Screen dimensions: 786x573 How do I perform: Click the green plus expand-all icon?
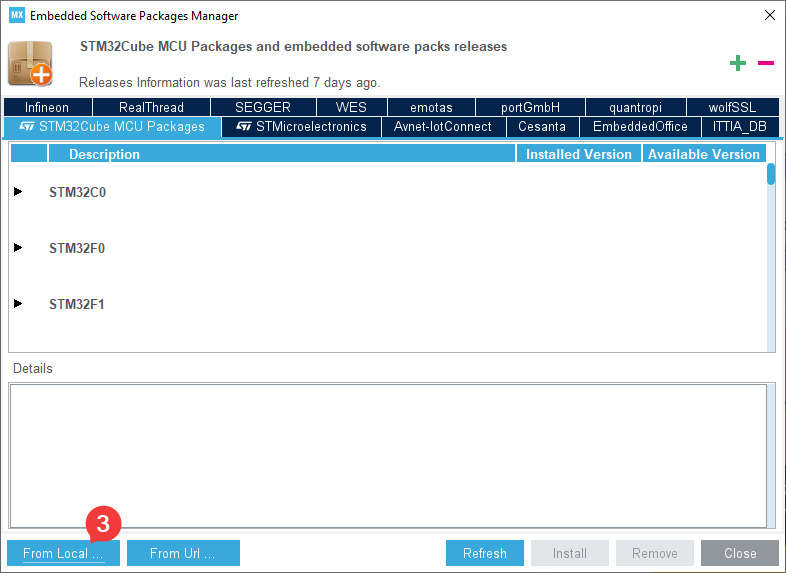[x=738, y=64]
